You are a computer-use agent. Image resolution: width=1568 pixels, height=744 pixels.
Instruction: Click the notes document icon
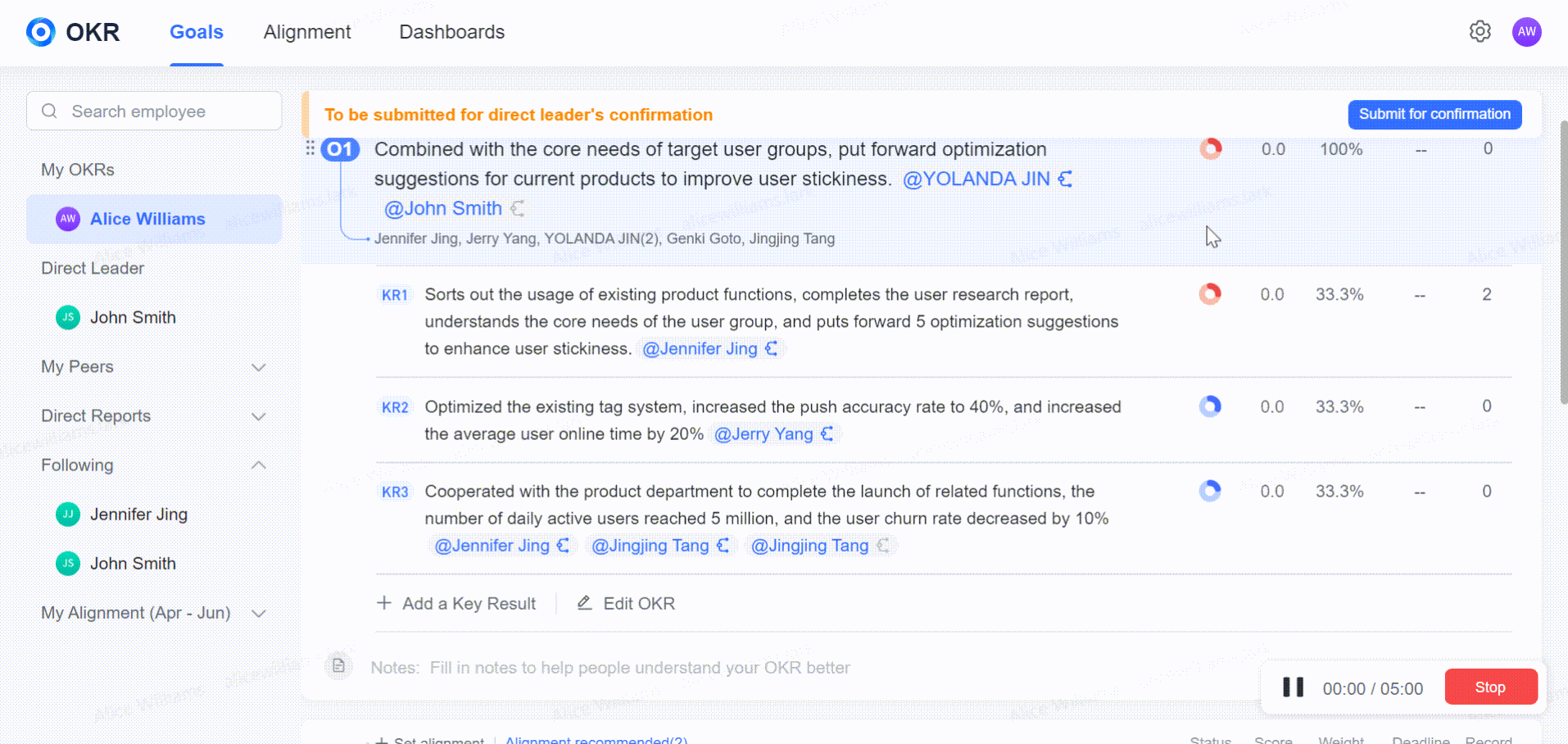pos(338,666)
